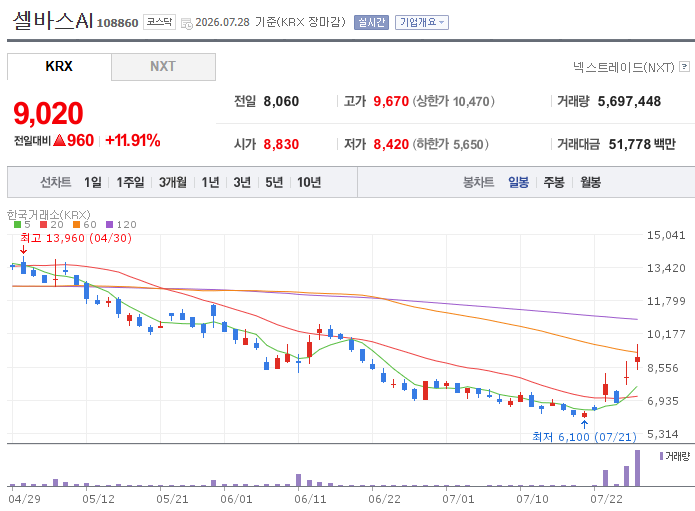This screenshot has width=695, height=511.
Task: Click the 코스닥 market label
Action: click(x=159, y=22)
